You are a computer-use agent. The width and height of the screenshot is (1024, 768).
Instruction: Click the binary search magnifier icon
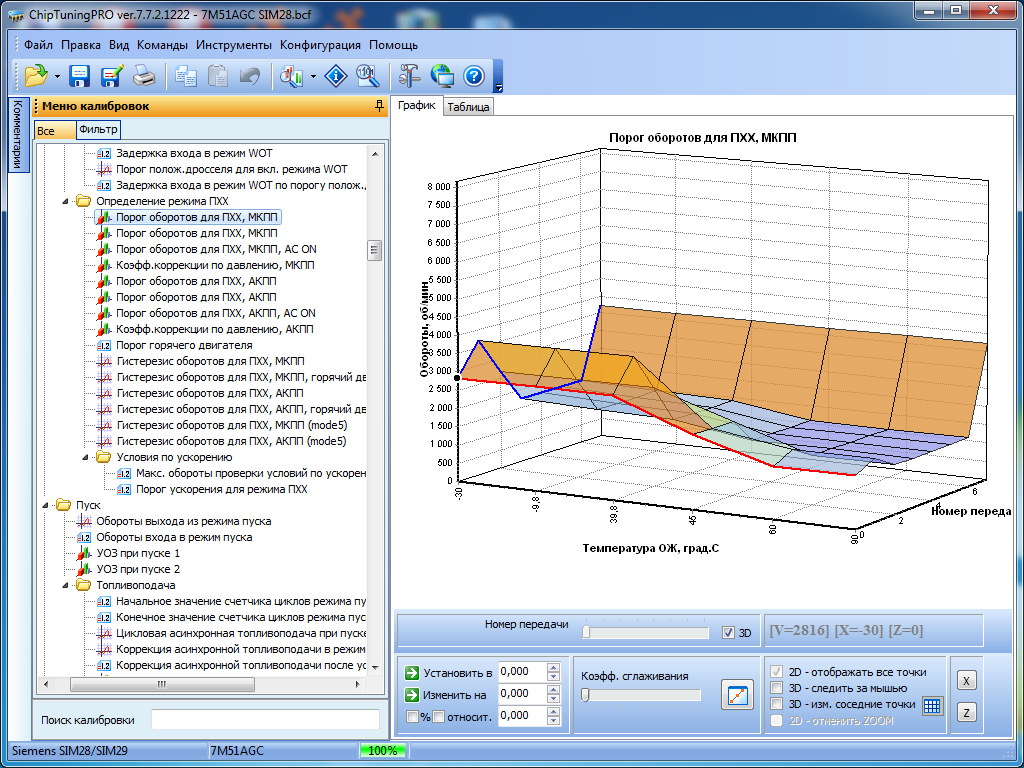(x=367, y=75)
